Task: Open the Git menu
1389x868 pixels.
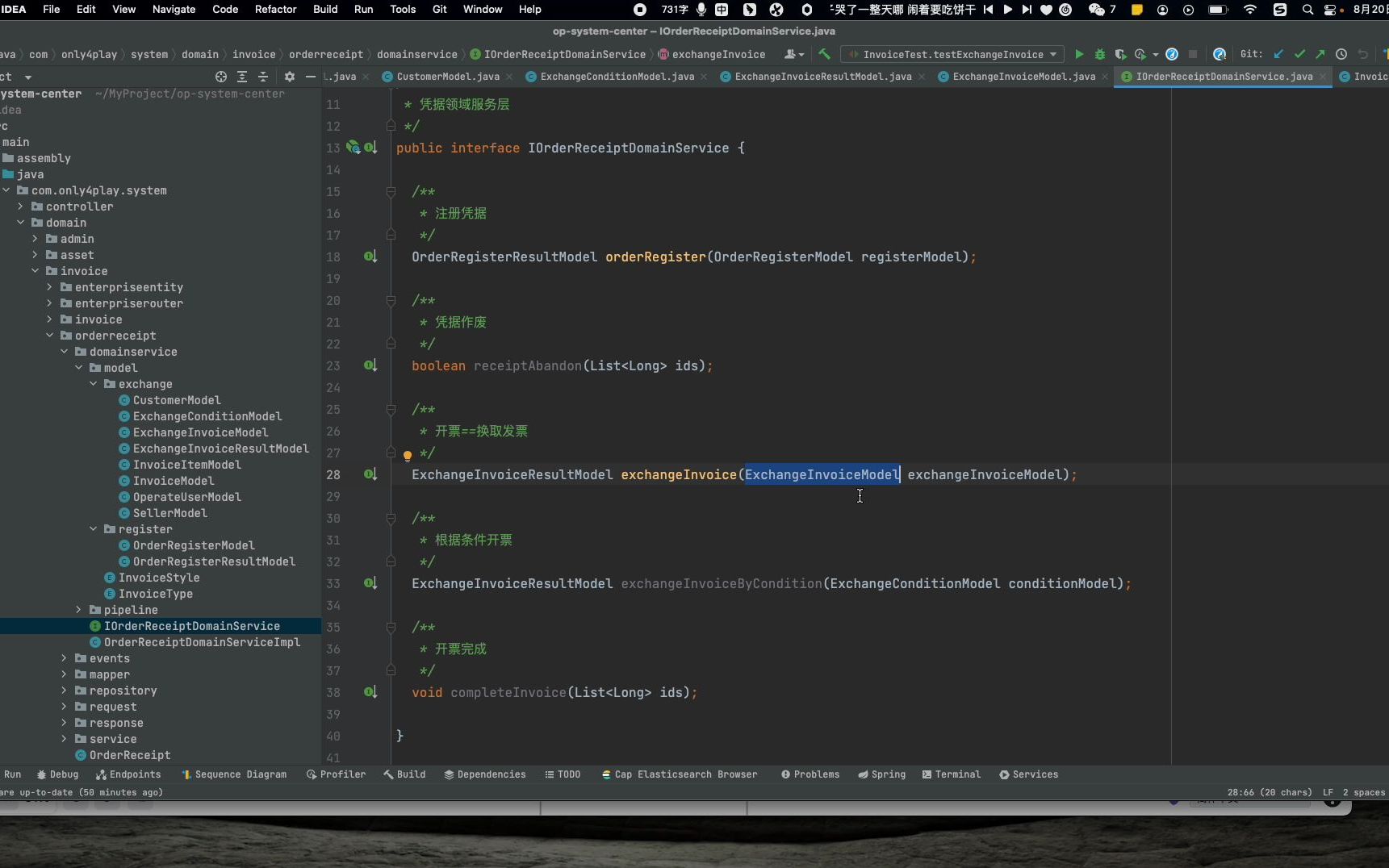Action: [440, 10]
